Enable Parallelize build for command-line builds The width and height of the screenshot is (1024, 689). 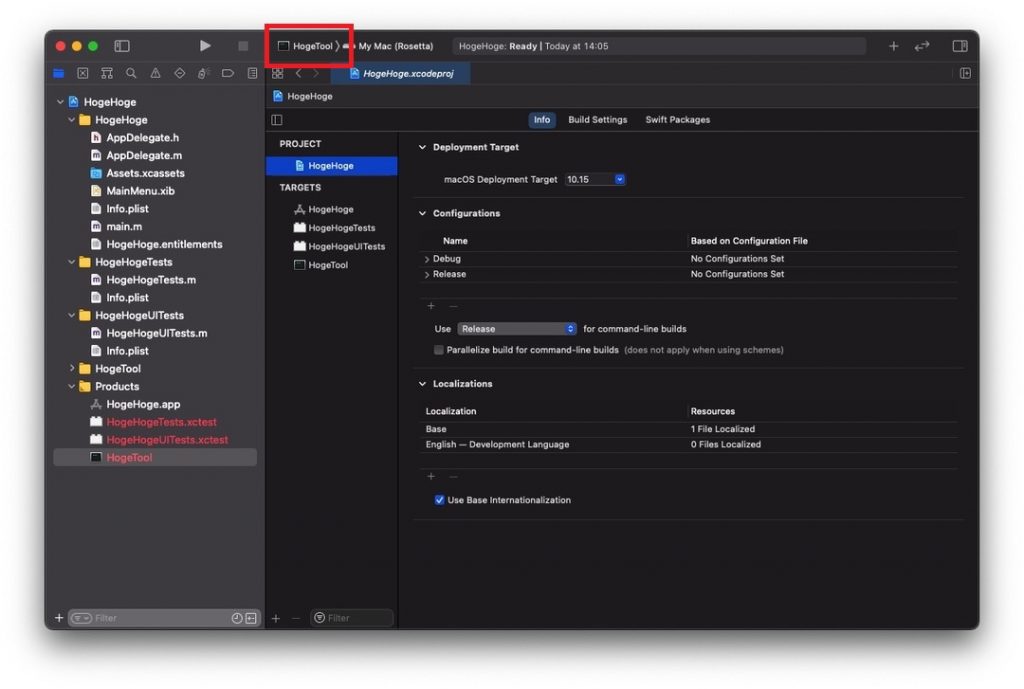439,350
